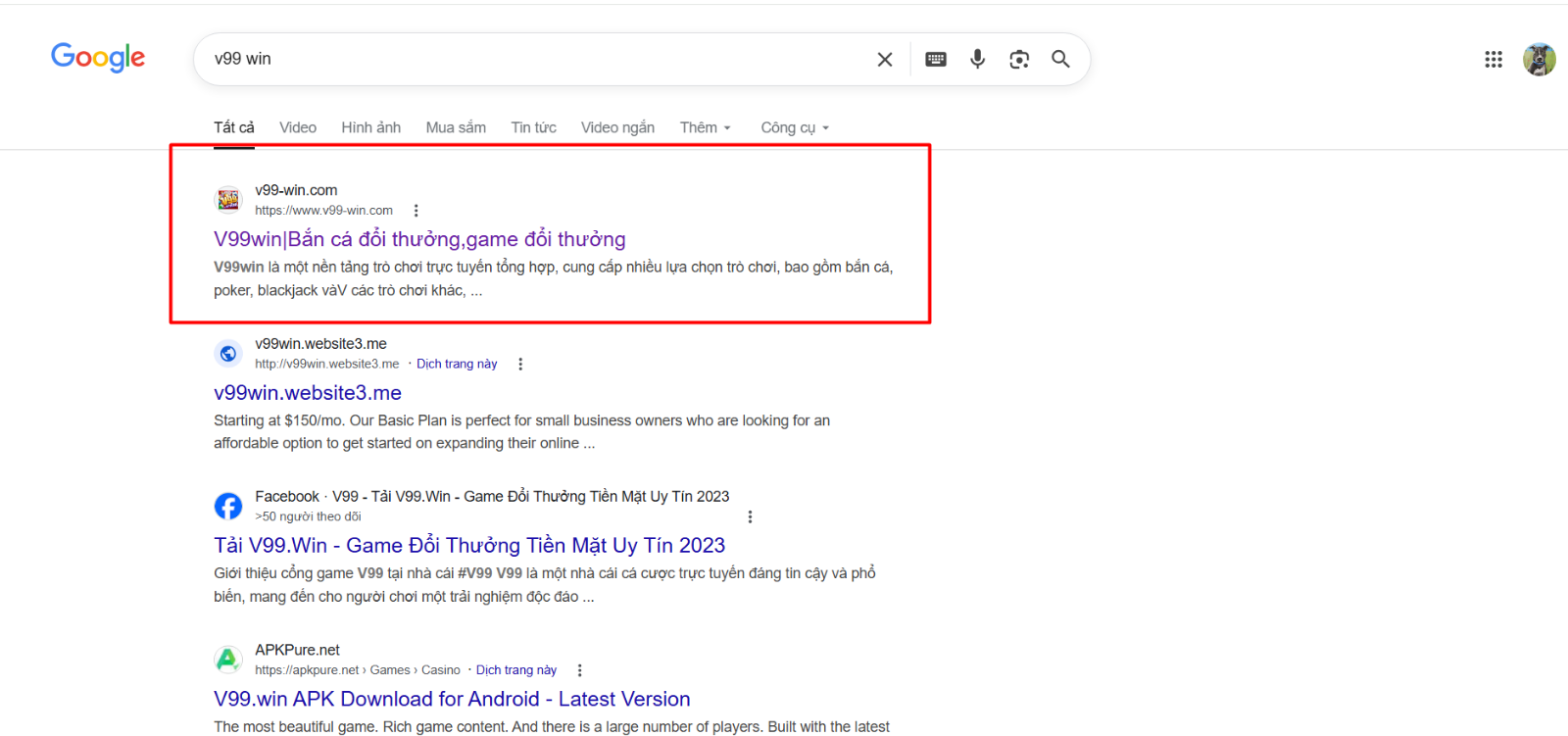Expand the Thêm dropdown menu
Viewport: 1568px width, 736px height.
[x=706, y=127]
